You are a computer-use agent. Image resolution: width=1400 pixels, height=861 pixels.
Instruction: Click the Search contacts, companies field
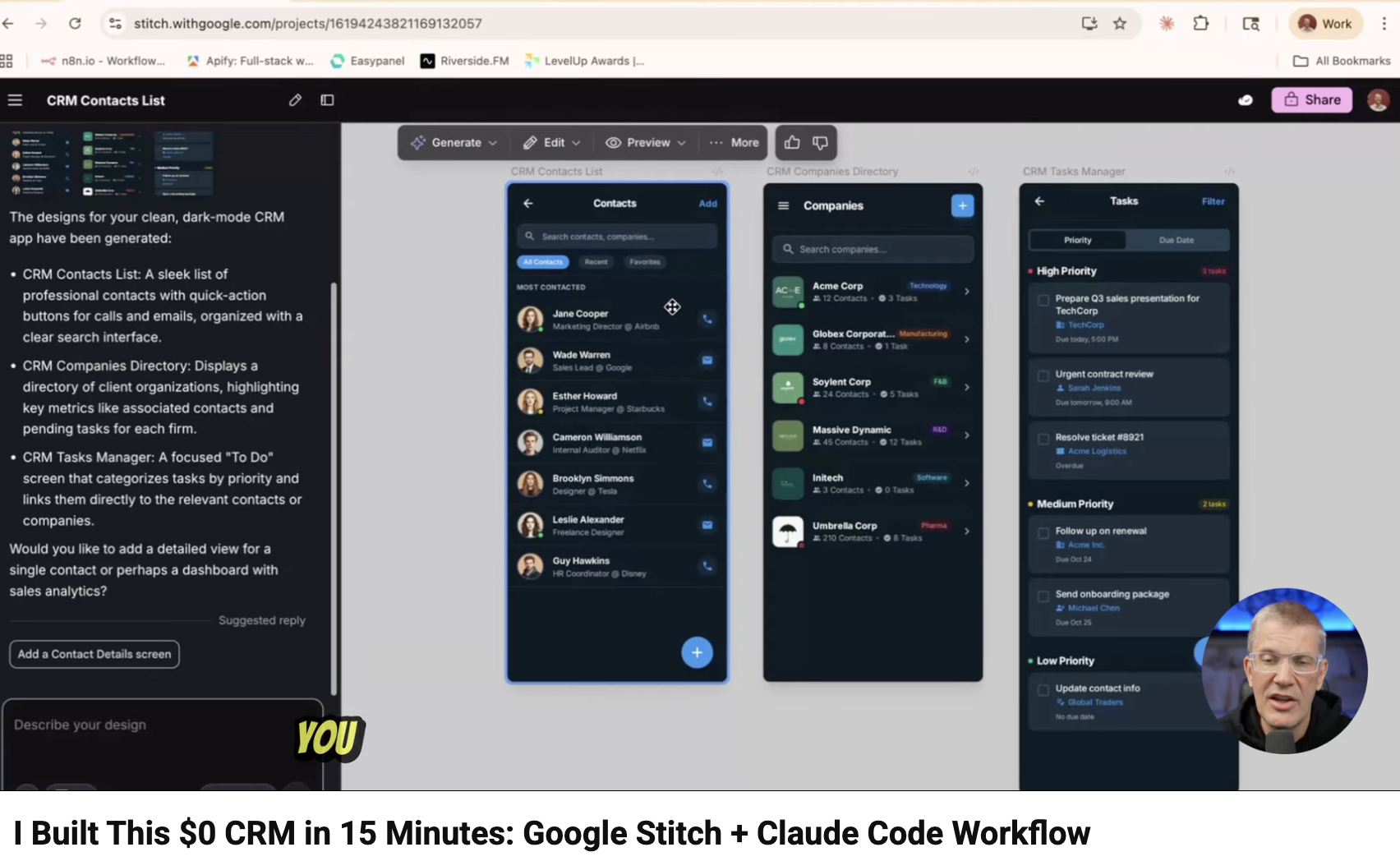pyautogui.click(x=617, y=237)
